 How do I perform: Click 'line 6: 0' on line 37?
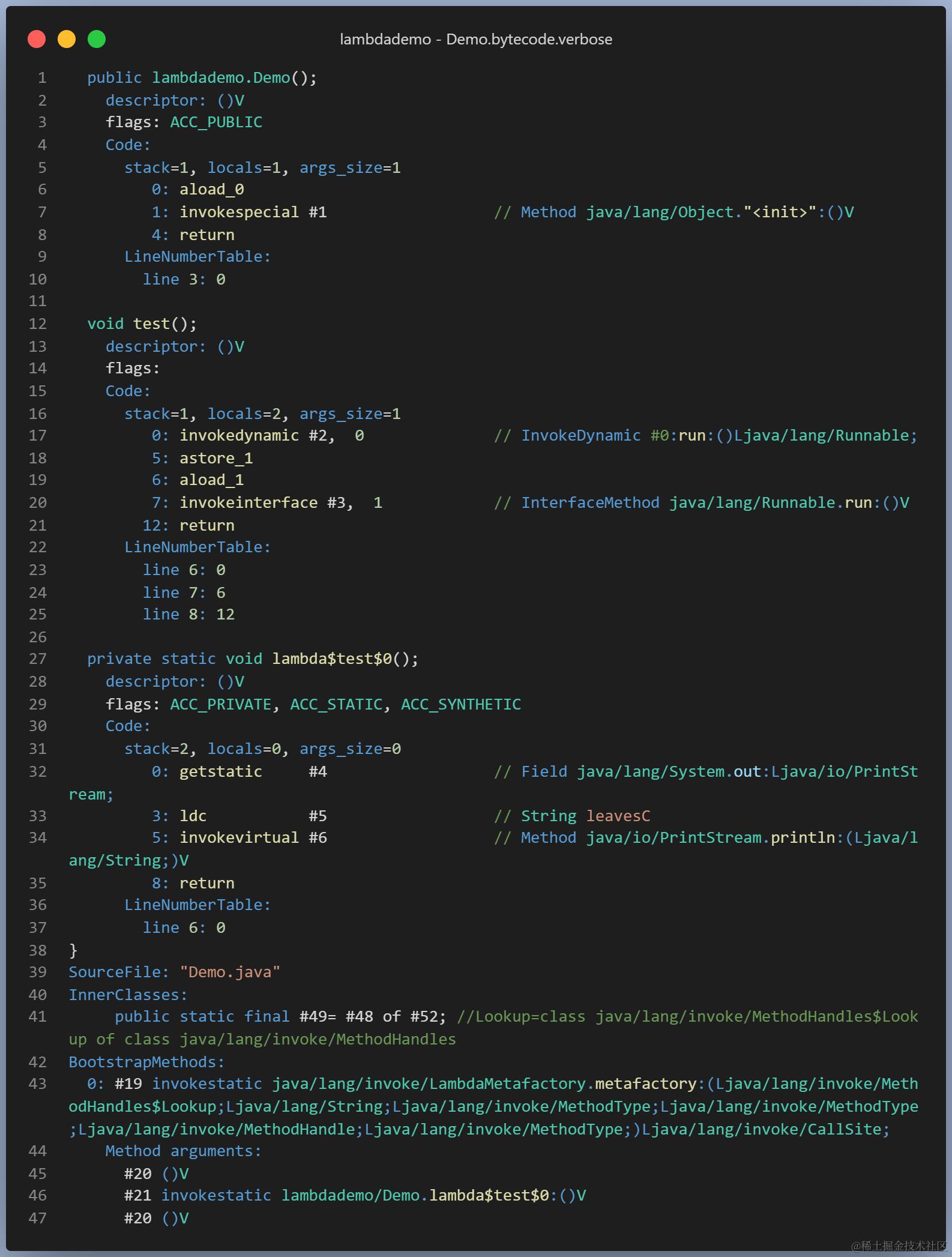pos(184,927)
